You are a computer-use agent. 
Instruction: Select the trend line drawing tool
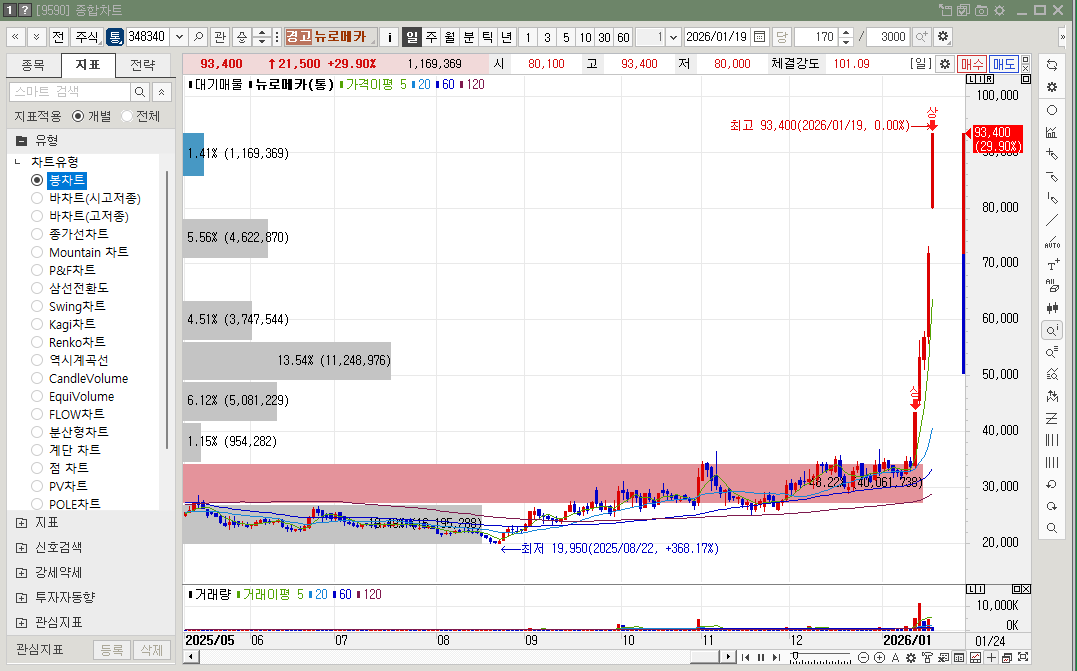pos(1052,220)
